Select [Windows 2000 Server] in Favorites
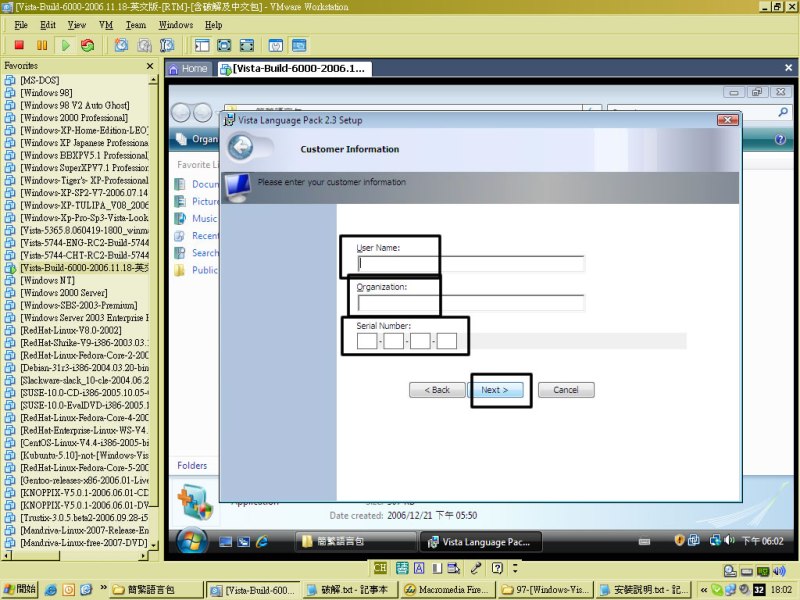Viewport: 800px width, 600px height. point(63,293)
